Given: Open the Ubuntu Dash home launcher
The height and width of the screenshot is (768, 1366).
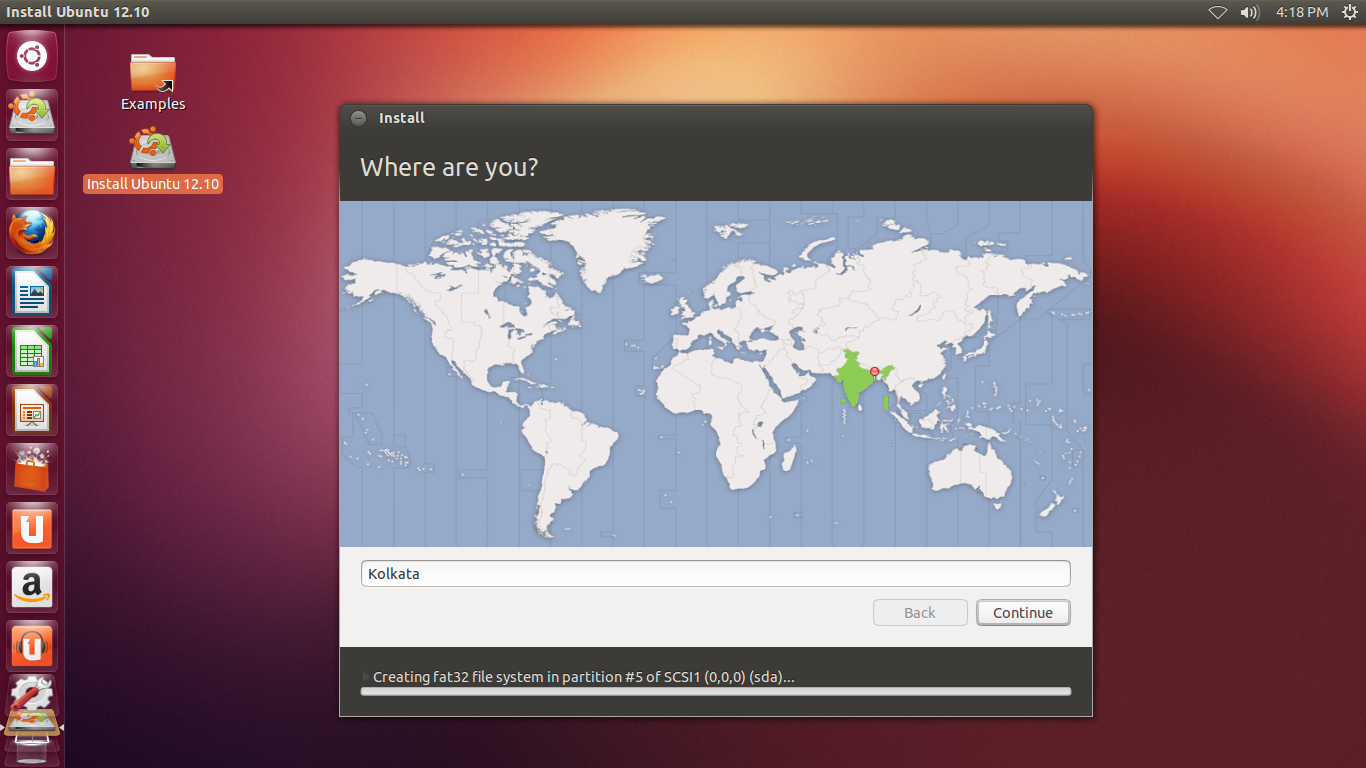Looking at the screenshot, I should (x=32, y=55).
